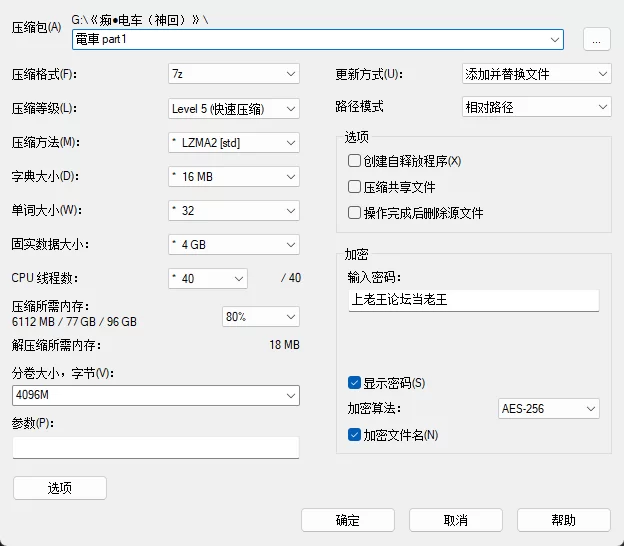Click the browse "..." button for archive path
This screenshot has height=546, width=624.
coord(596,39)
